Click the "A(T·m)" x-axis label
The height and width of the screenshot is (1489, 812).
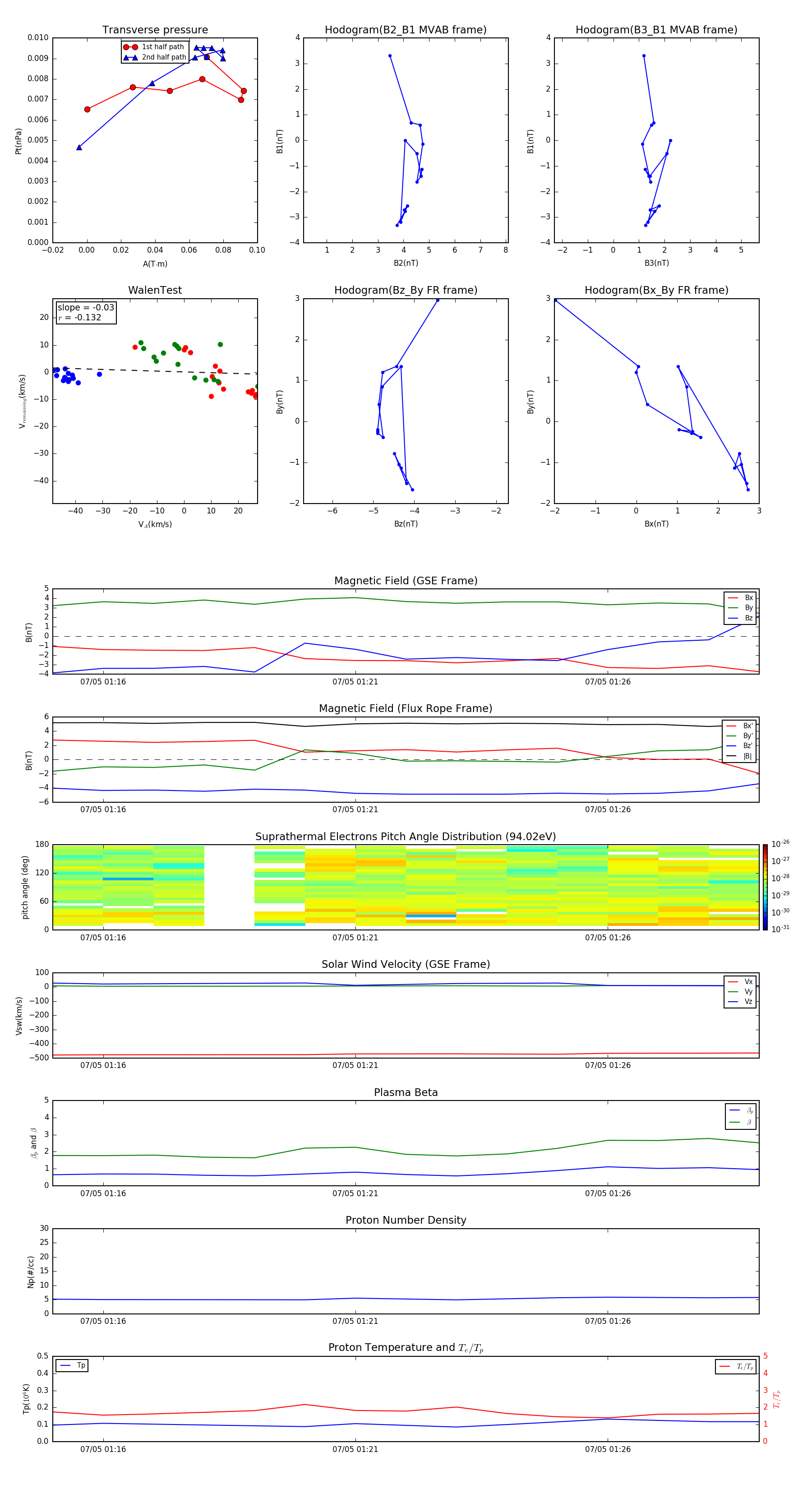(155, 264)
